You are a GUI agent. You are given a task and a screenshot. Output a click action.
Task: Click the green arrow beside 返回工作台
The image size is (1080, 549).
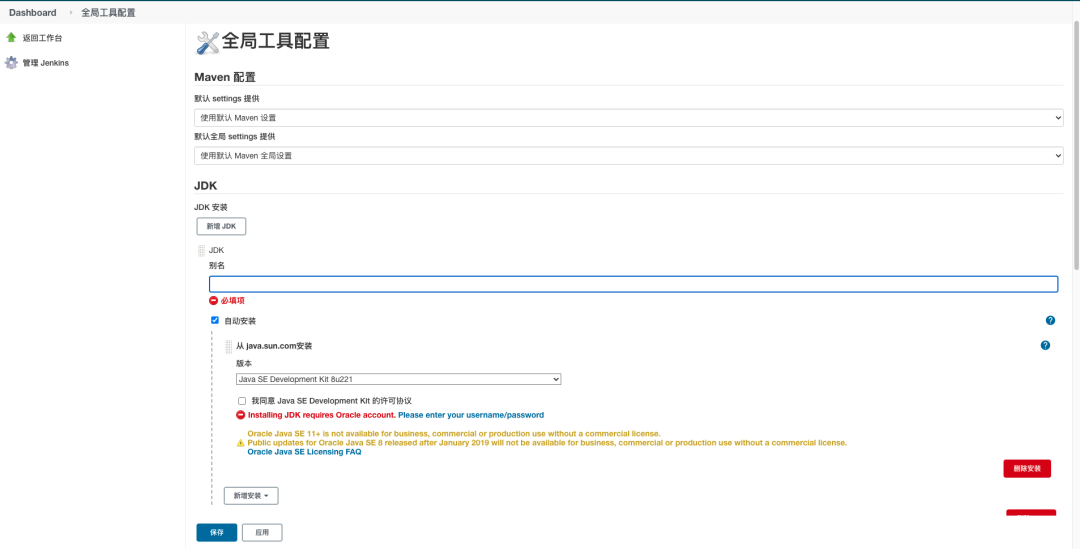coord(11,37)
